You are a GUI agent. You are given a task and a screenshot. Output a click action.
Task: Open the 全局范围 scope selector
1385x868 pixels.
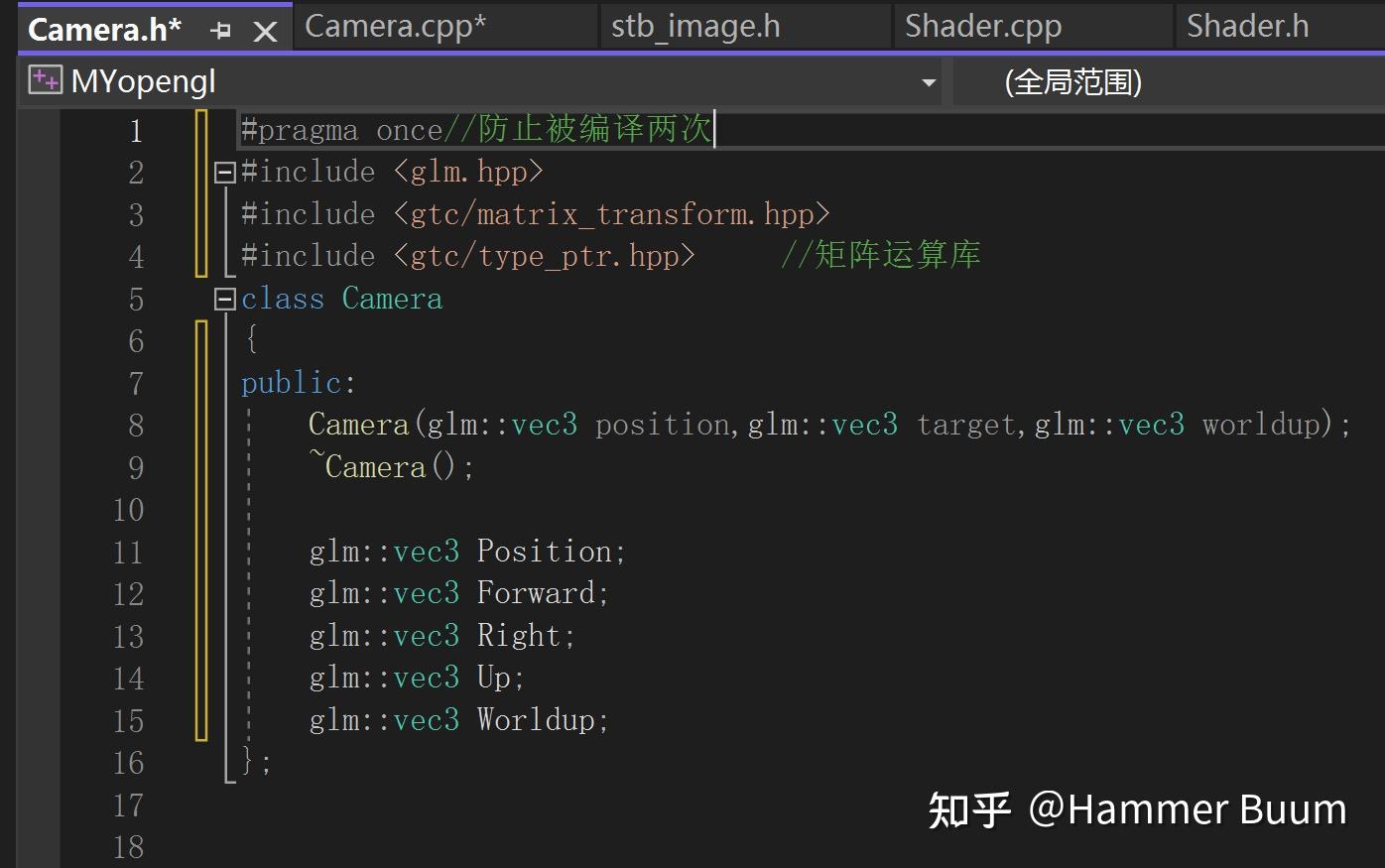(1076, 81)
